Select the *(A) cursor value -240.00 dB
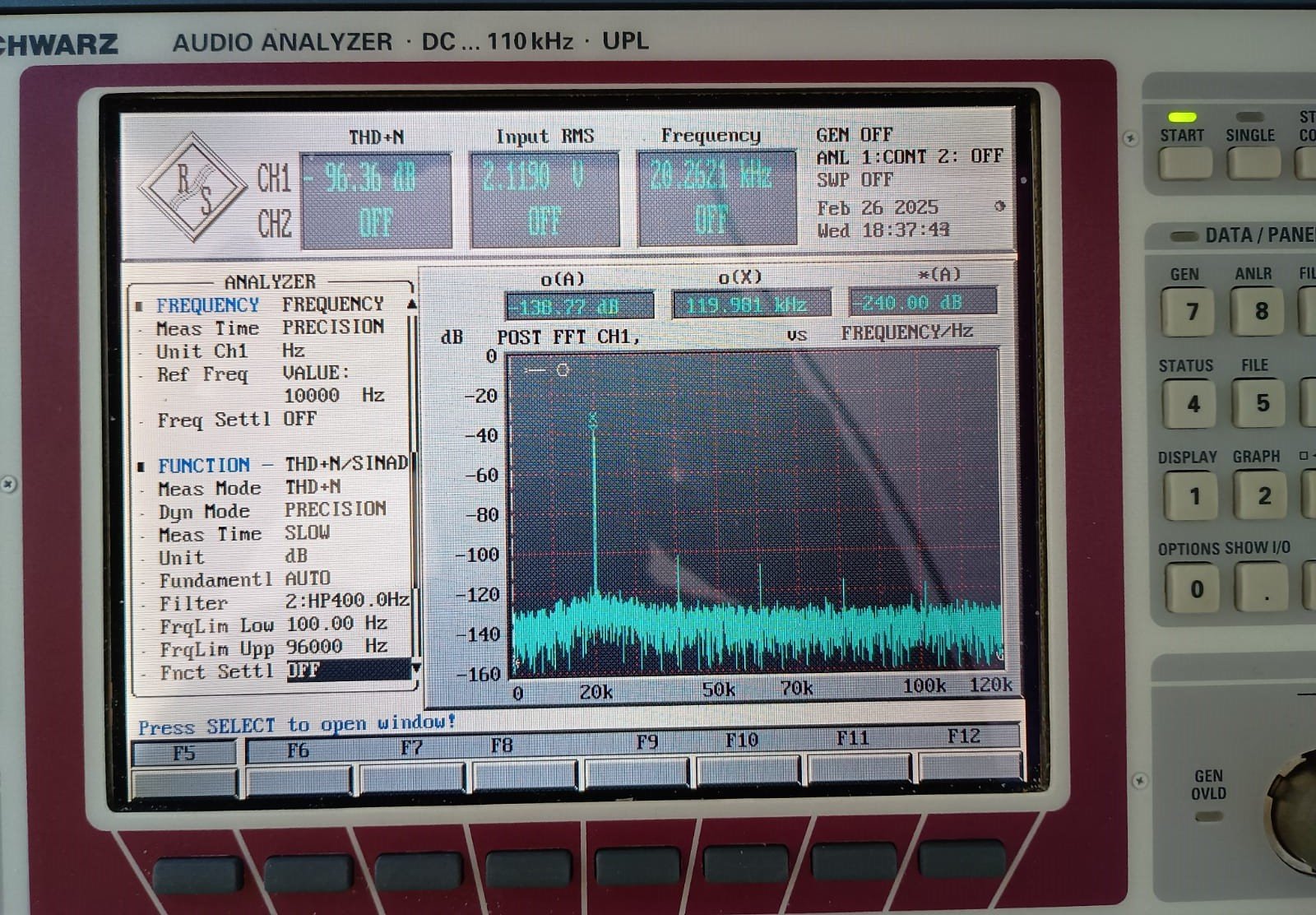Viewport: 1316px width, 915px height. coord(922,302)
